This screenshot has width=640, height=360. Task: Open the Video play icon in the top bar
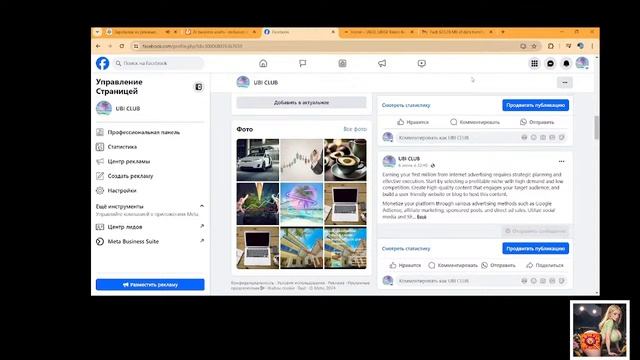pos(422,63)
